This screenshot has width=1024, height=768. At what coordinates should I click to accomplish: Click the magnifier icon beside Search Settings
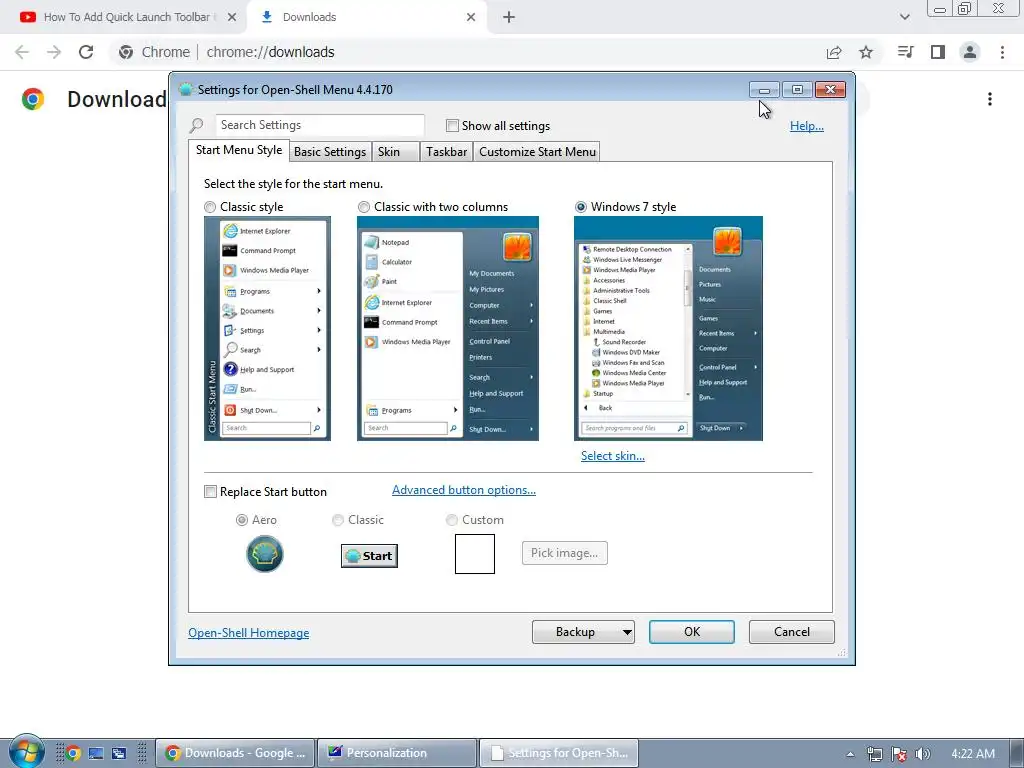[x=197, y=125]
